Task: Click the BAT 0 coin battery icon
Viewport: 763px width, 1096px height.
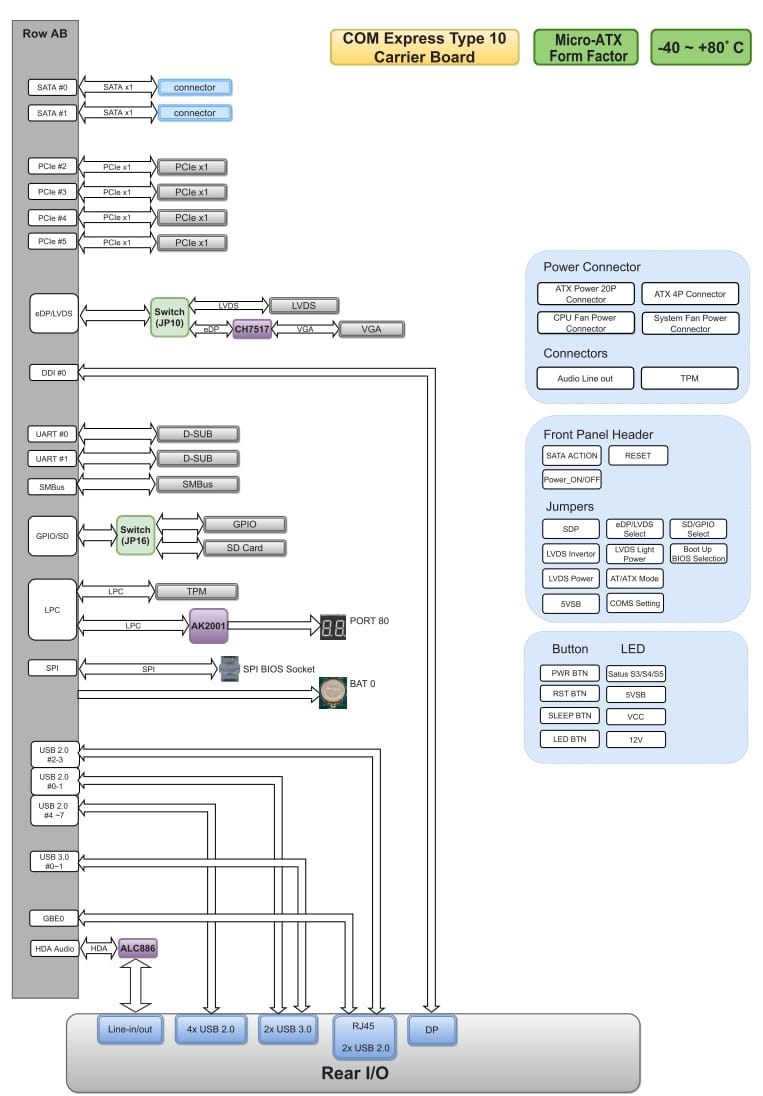Action: pos(333,692)
